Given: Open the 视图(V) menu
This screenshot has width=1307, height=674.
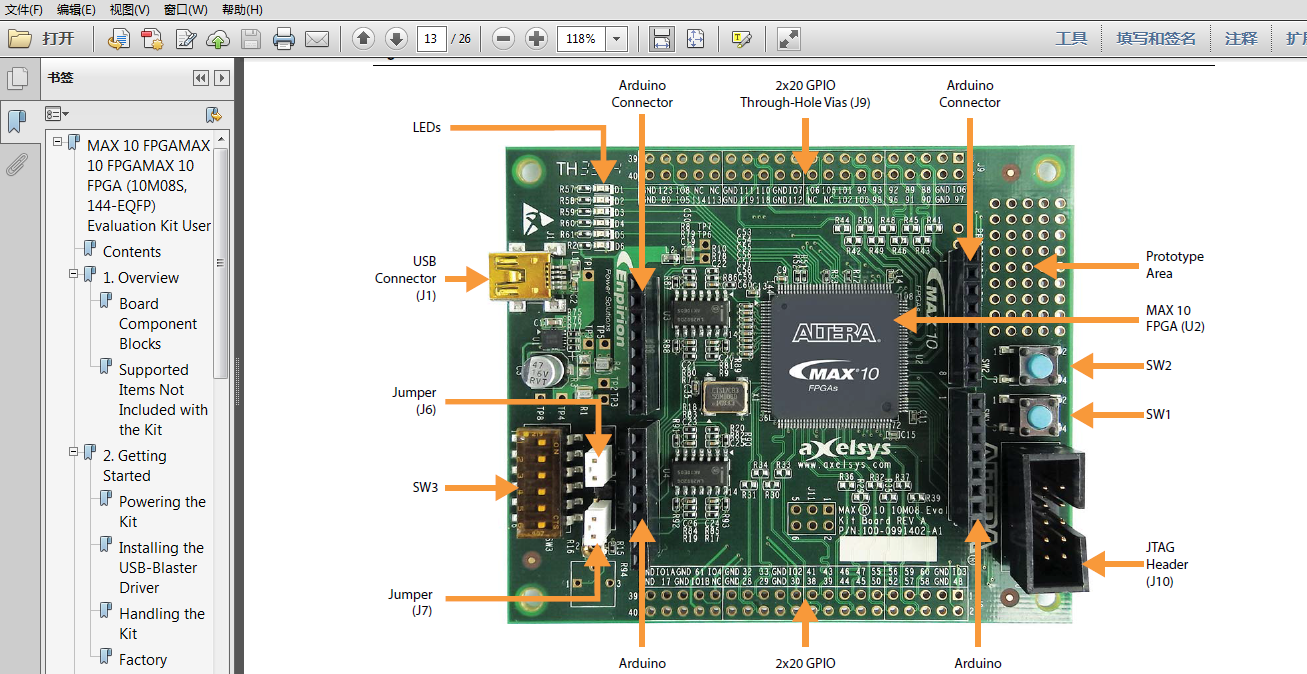Looking at the screenshot, I should 130,9.
